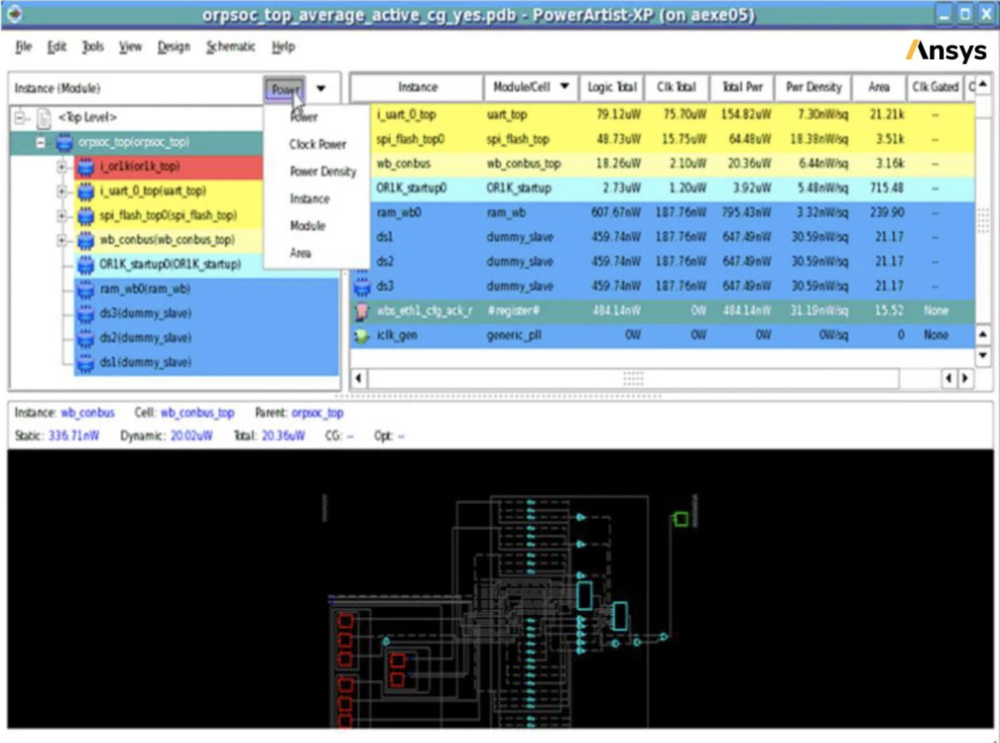Click the PowerArtist title bar application icon
This screenshot has width=1000, height=743.
(x=14, y=13)
